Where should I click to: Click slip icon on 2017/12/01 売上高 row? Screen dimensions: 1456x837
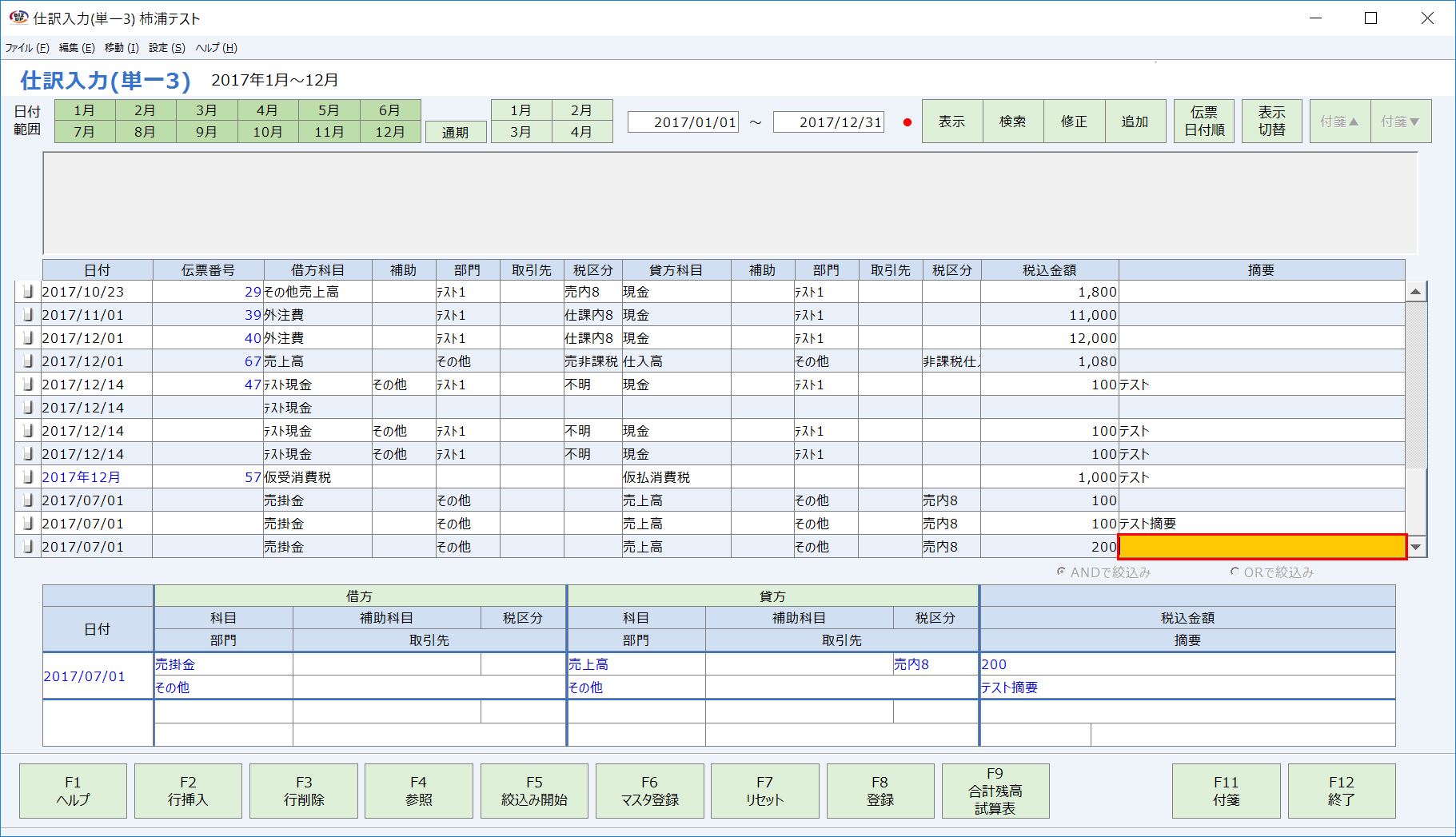[x=28, y=361]
